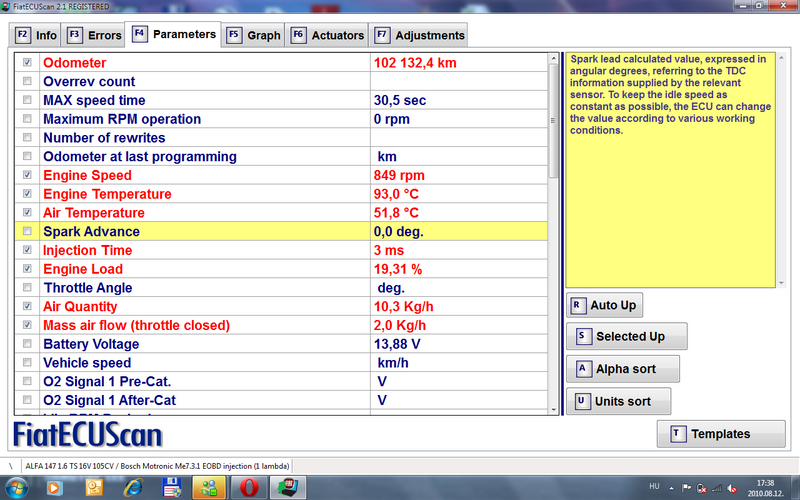Select the Engine Temperature row
This screenshot has width=800, height=500.
tap(200, 194)
